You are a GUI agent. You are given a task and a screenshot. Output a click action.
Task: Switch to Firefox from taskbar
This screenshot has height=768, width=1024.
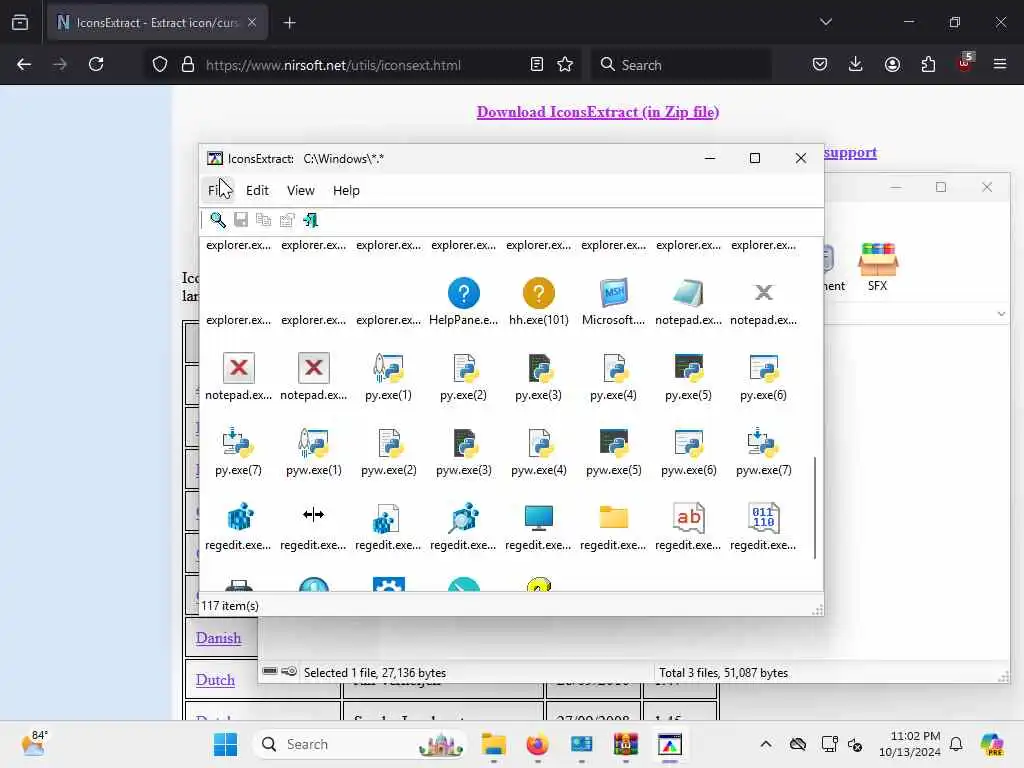[x=537, y=744]
